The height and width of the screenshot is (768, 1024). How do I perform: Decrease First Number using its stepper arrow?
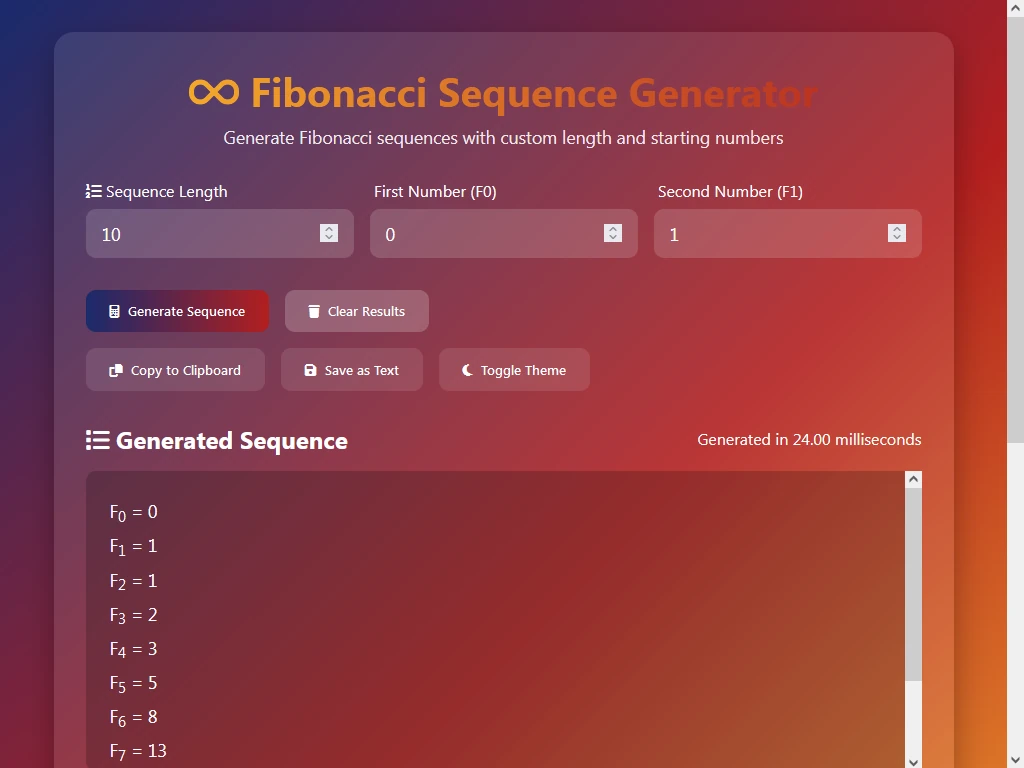point(613,239)
